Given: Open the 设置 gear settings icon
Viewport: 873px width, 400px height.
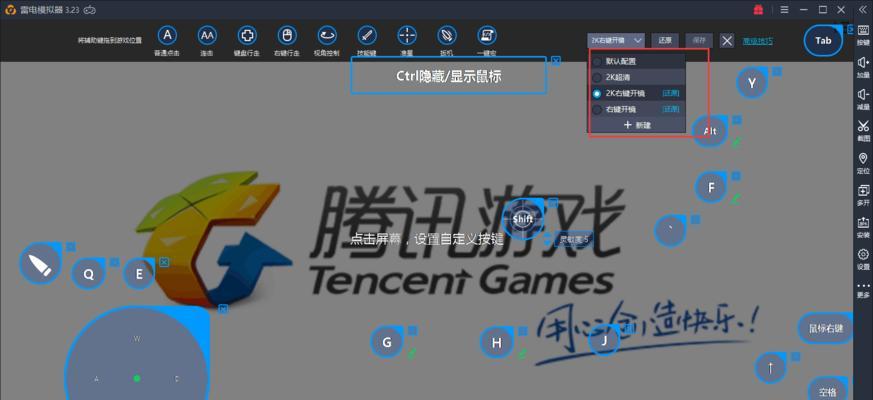Looking at the screenshot, I should (x=863, y=259).
